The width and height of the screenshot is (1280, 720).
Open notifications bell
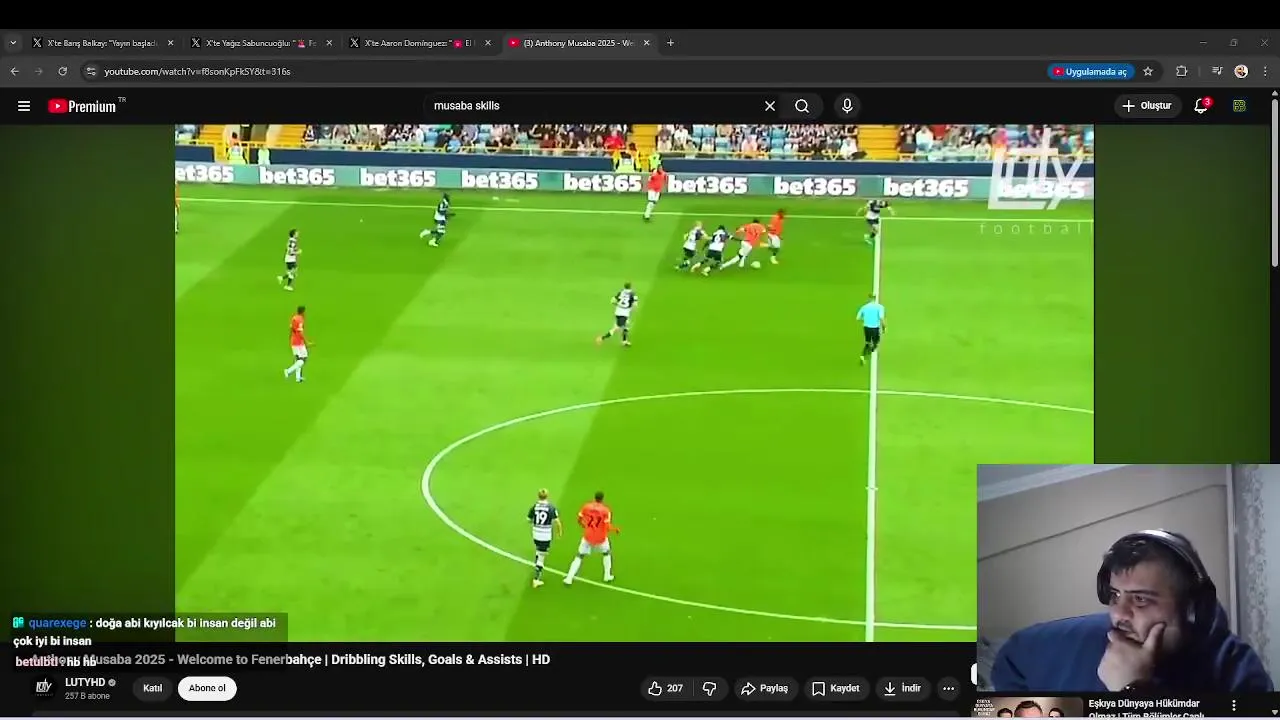point(1201,106)
